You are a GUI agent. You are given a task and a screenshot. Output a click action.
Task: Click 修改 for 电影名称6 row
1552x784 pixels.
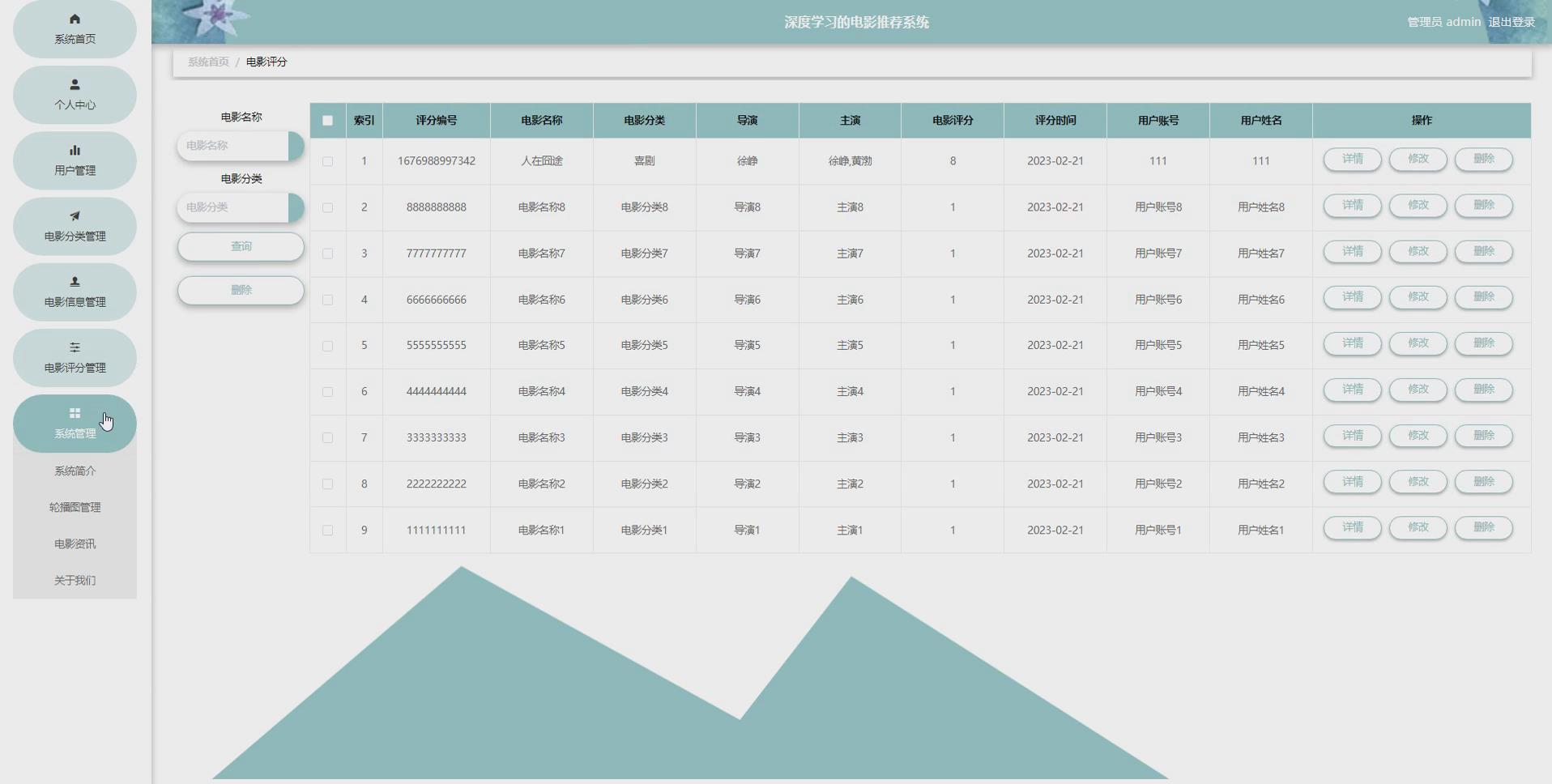pos(1418,297)
